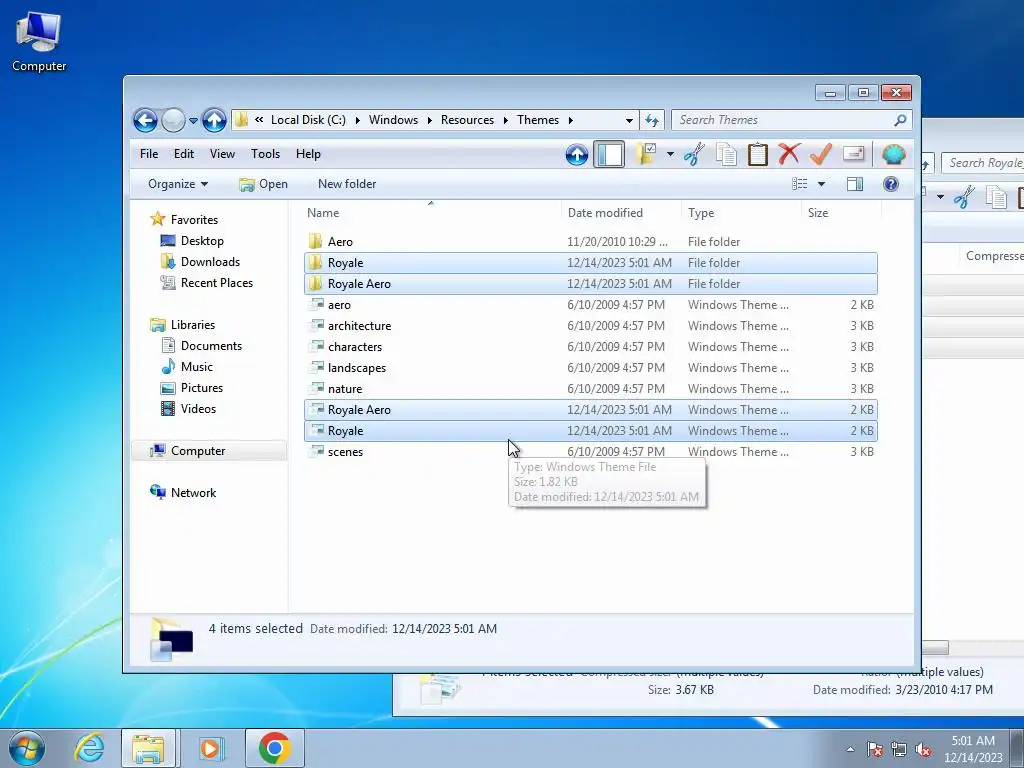Select the Aero file folder
The height and width of the screenshot is (768, 1024).
pos(590,242)
